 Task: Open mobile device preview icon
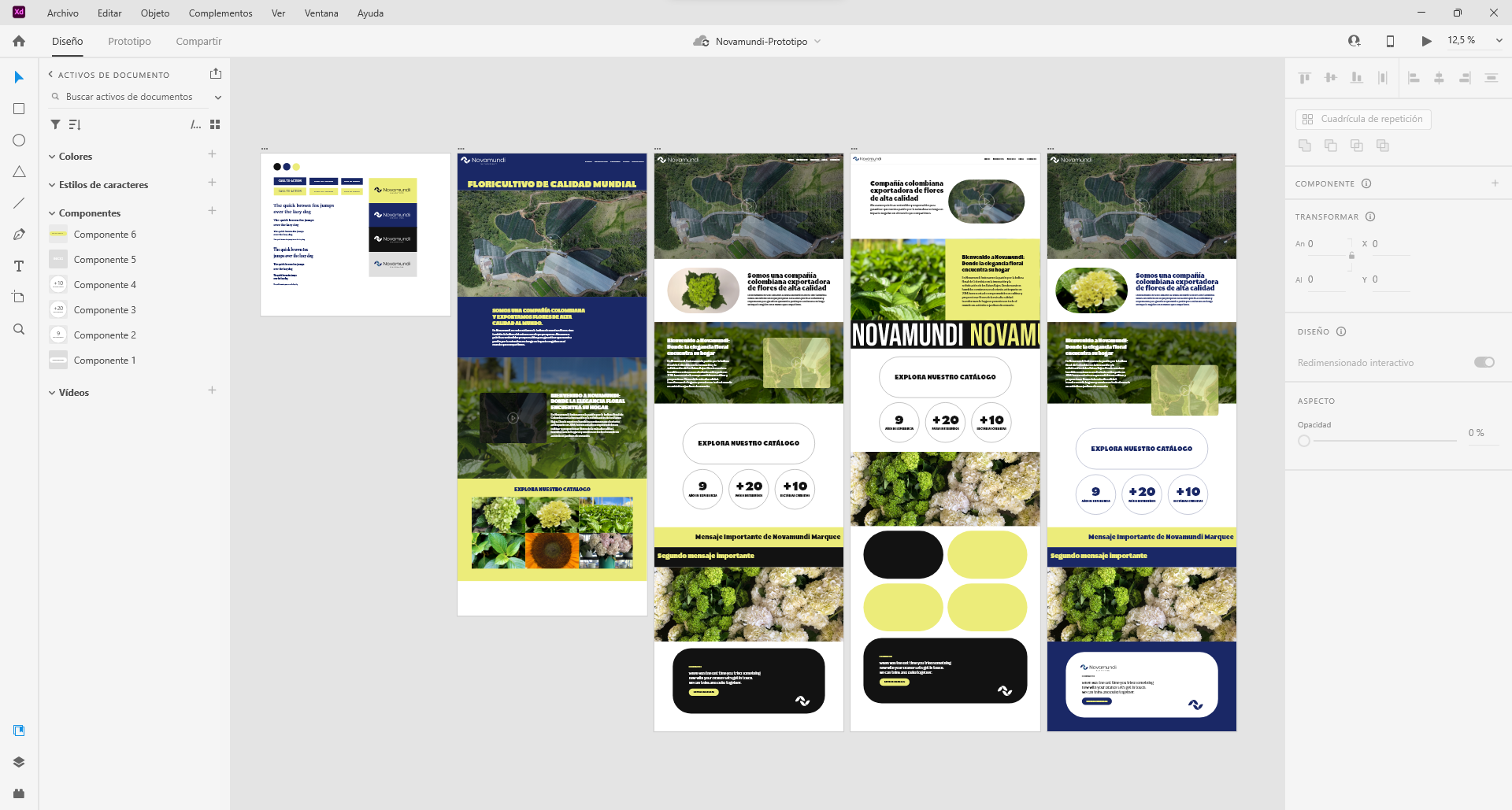coord(1390,41)
